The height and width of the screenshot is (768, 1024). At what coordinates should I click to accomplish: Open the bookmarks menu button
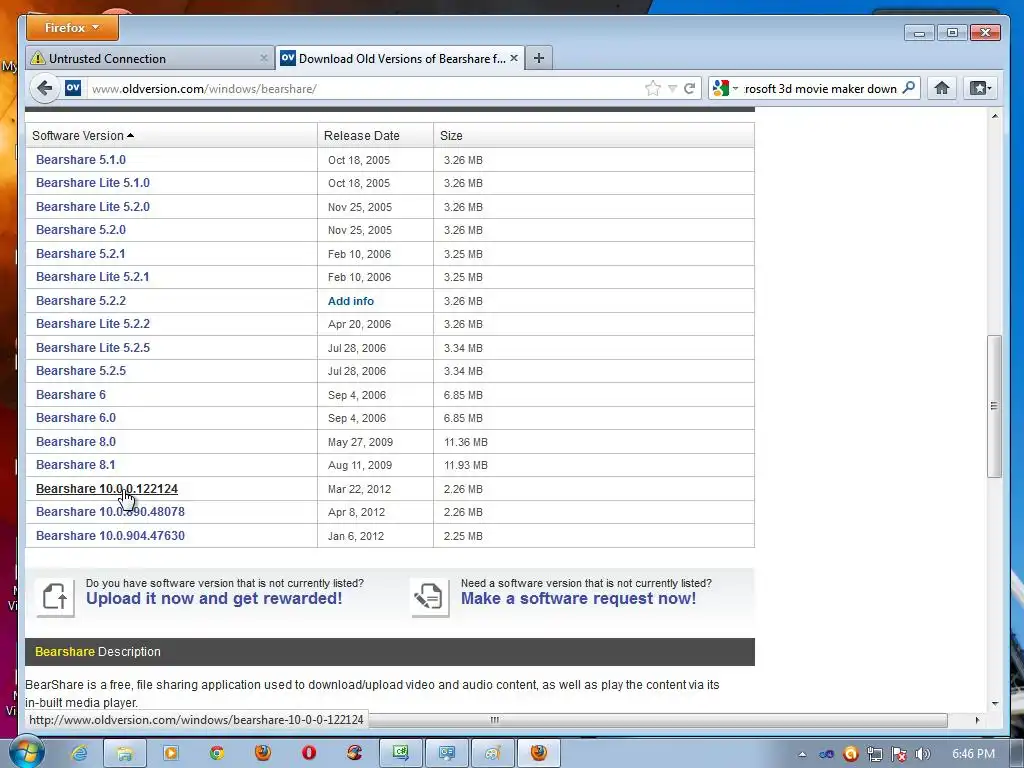980,88
